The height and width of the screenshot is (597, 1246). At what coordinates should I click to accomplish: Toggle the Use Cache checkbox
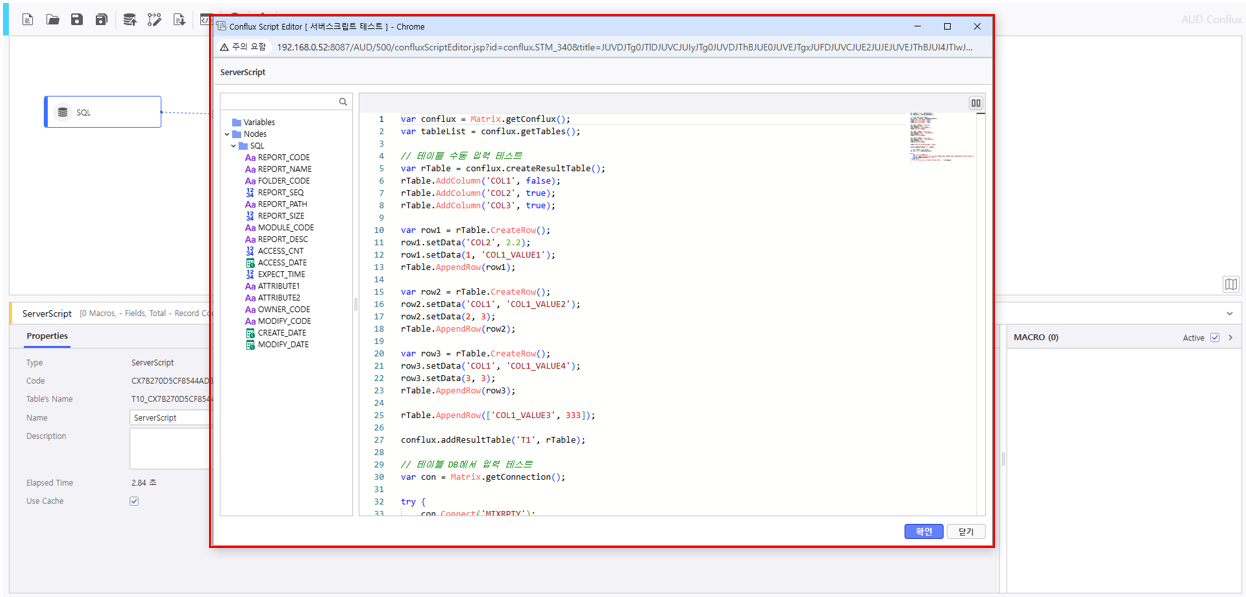(134, 501)
